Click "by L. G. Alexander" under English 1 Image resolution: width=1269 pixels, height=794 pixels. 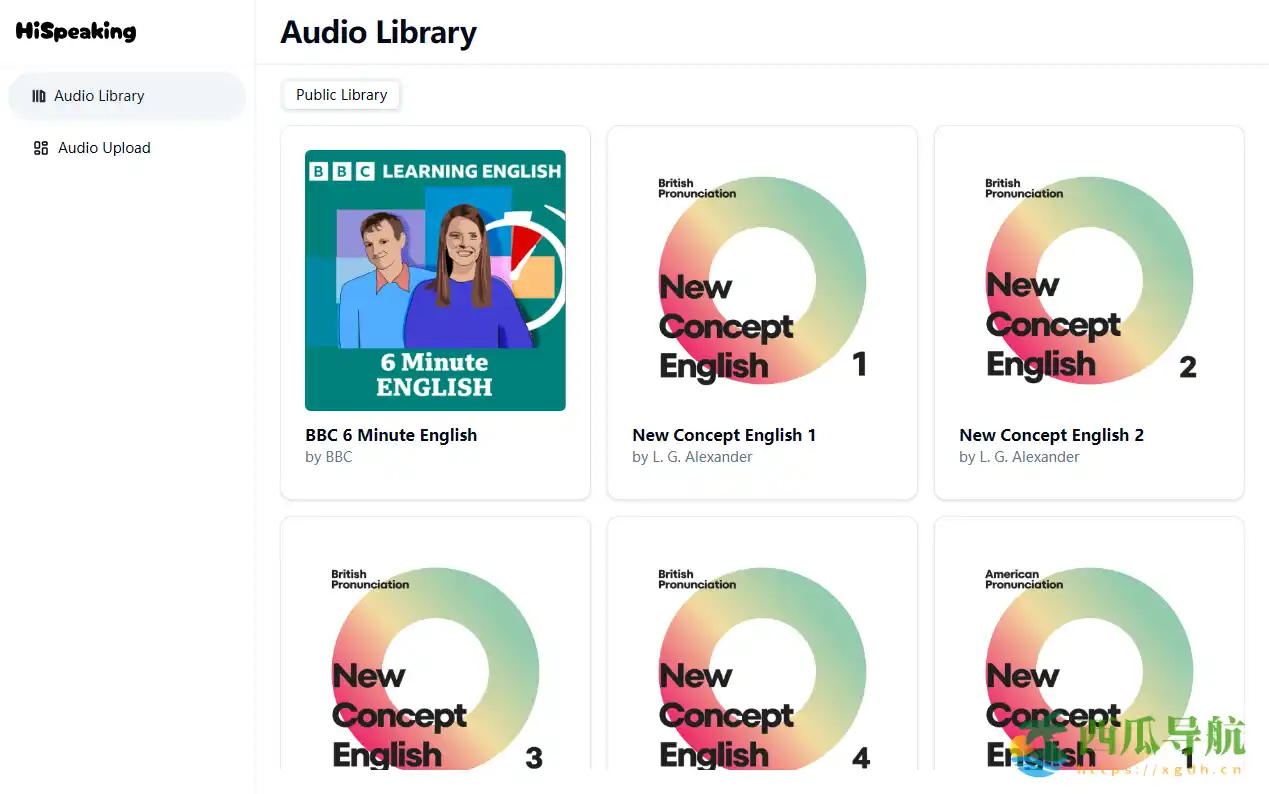coord(692,457)
